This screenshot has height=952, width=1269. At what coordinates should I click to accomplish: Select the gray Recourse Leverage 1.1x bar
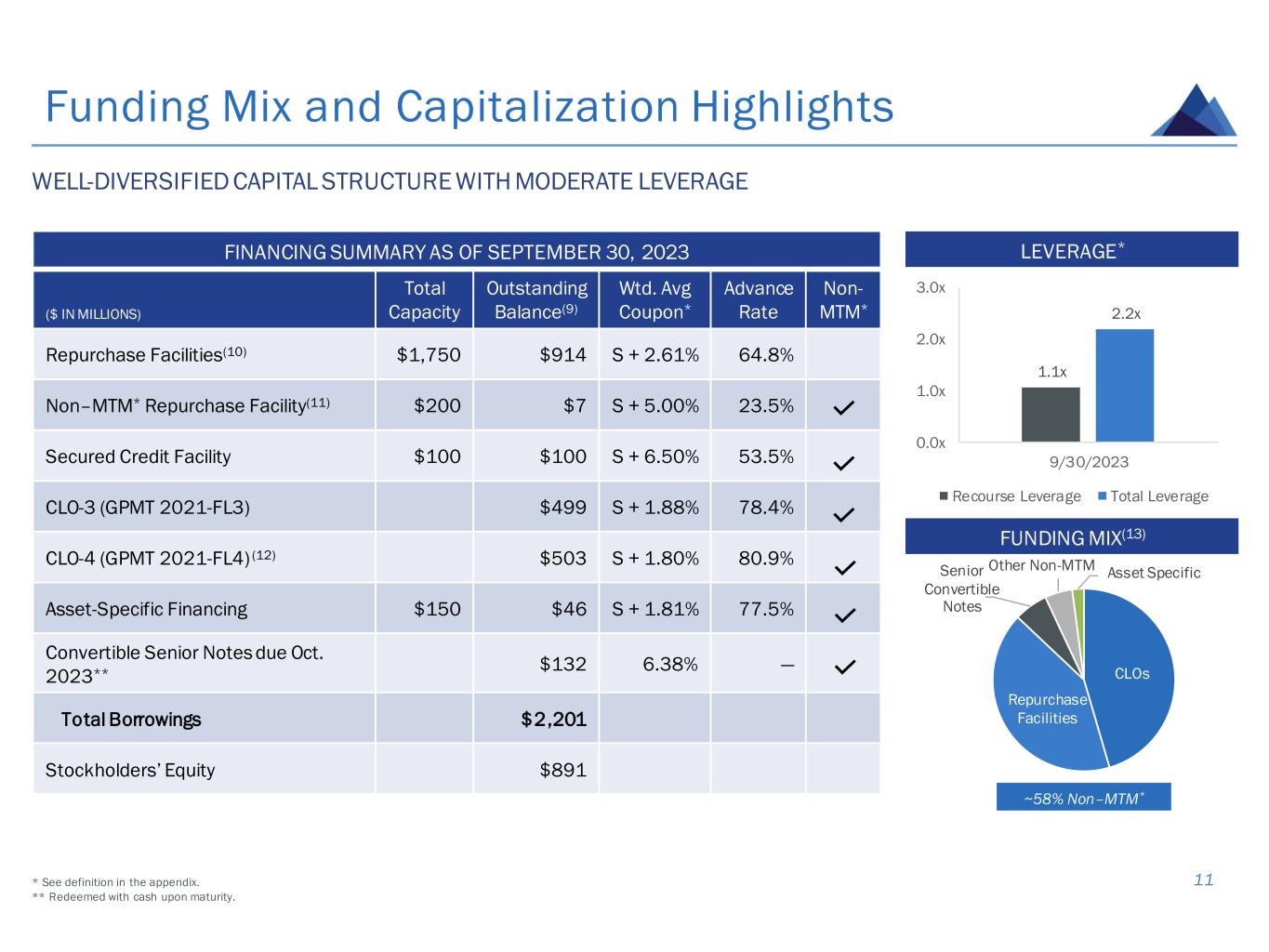tap(1051, 415)
